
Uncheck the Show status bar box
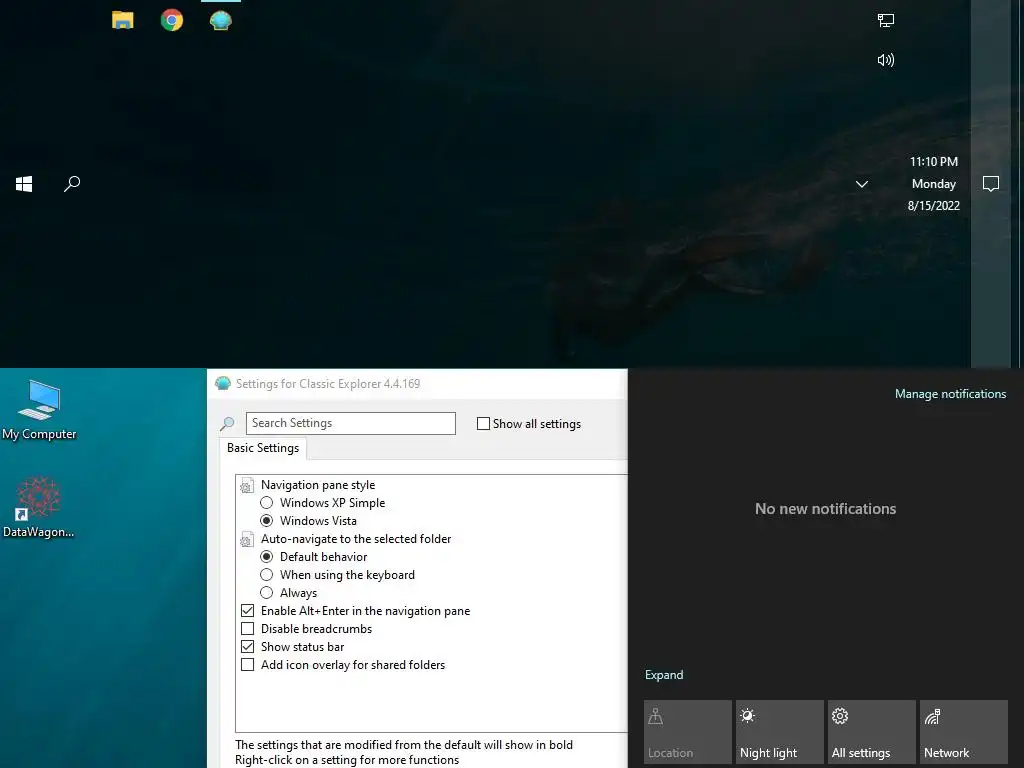248,647
